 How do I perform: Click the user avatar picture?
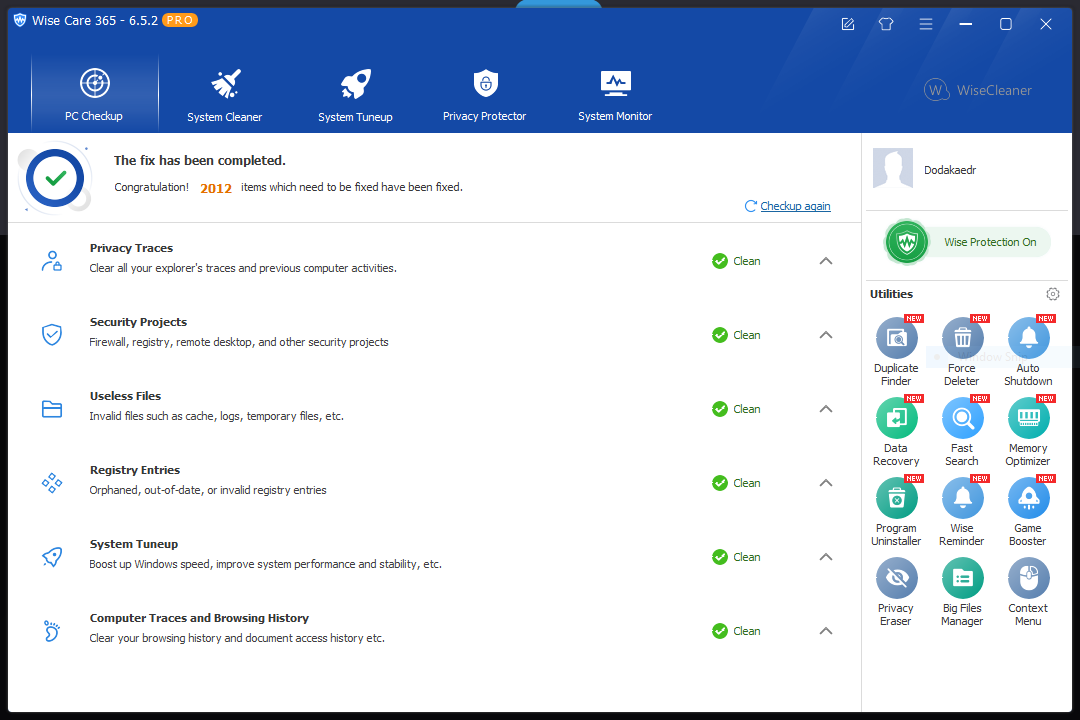[x=893, y=168]
